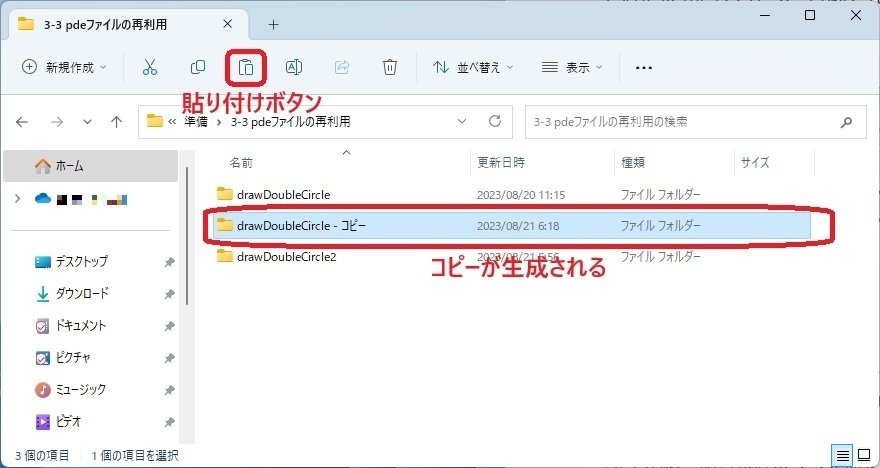The image size is (880, 468).
Task: Open recent locations chevron dropdown
Action: (87, 122)
